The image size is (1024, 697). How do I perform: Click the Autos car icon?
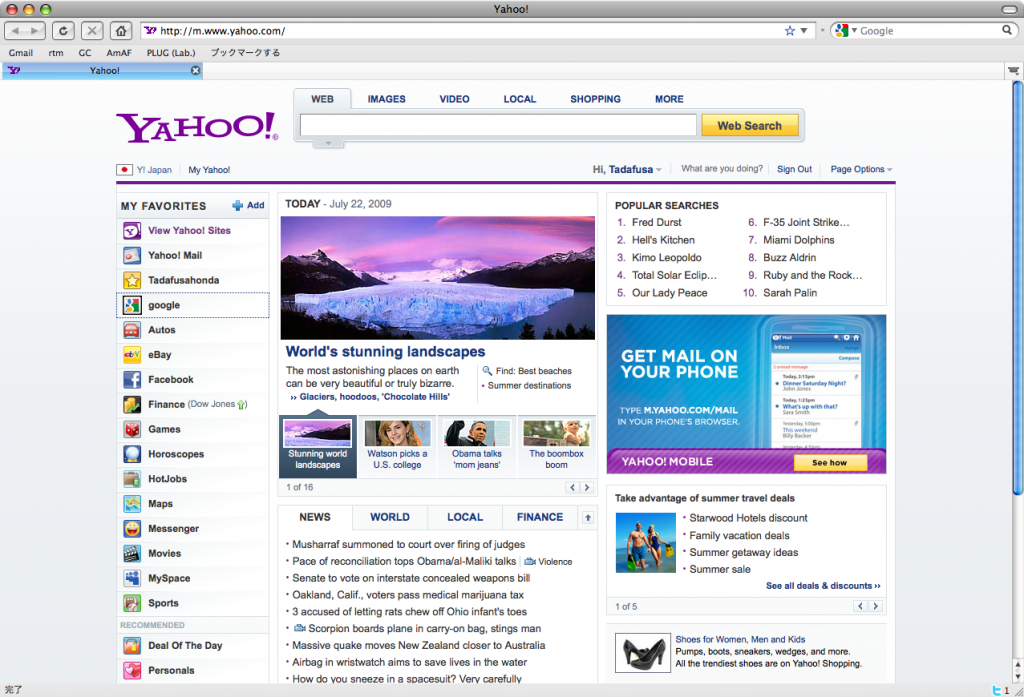tap(132, 330)
